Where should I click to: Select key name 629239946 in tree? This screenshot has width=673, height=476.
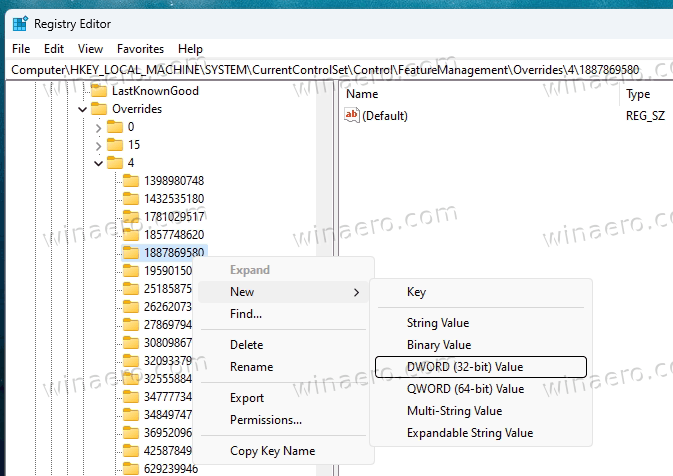click(x=171, y=469)
